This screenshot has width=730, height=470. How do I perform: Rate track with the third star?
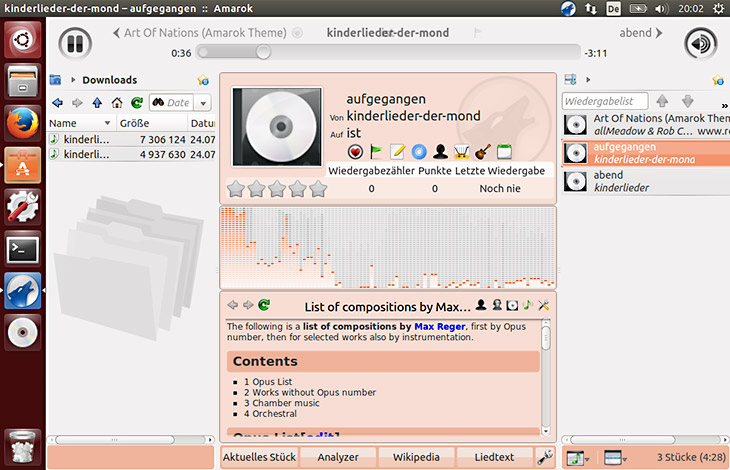[277, 189]
